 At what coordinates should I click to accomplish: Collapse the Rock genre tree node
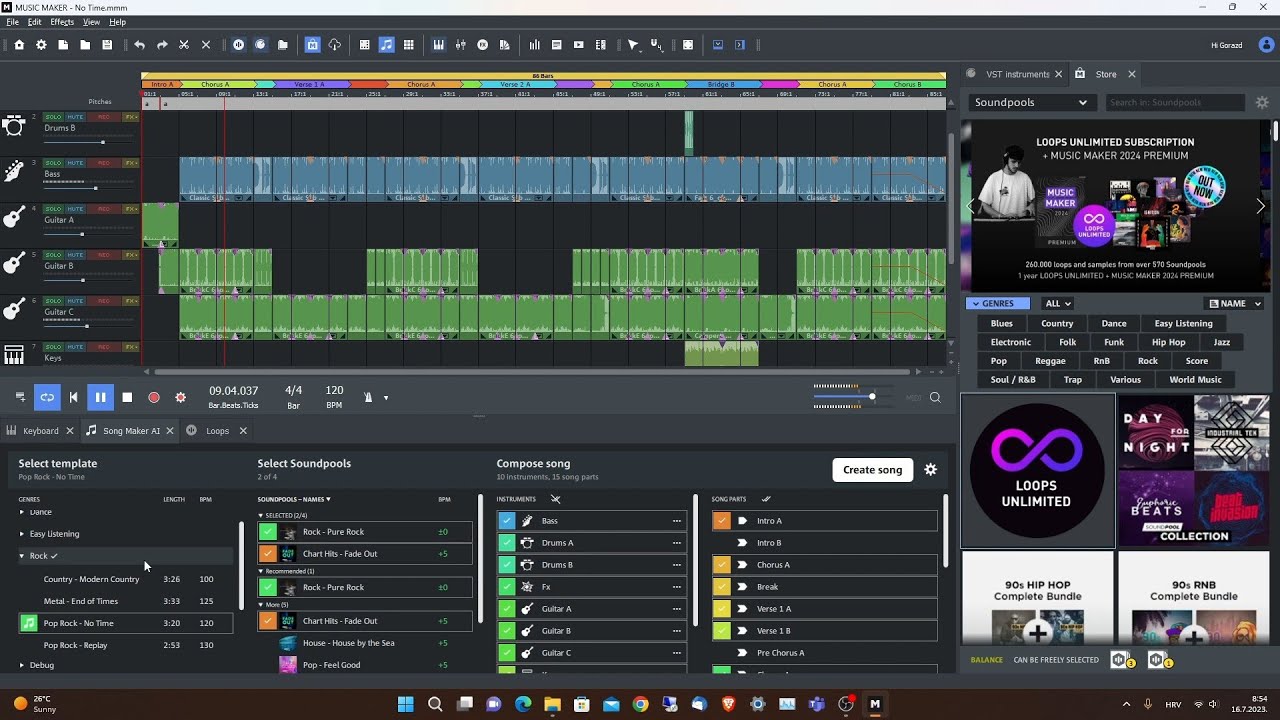21,556
